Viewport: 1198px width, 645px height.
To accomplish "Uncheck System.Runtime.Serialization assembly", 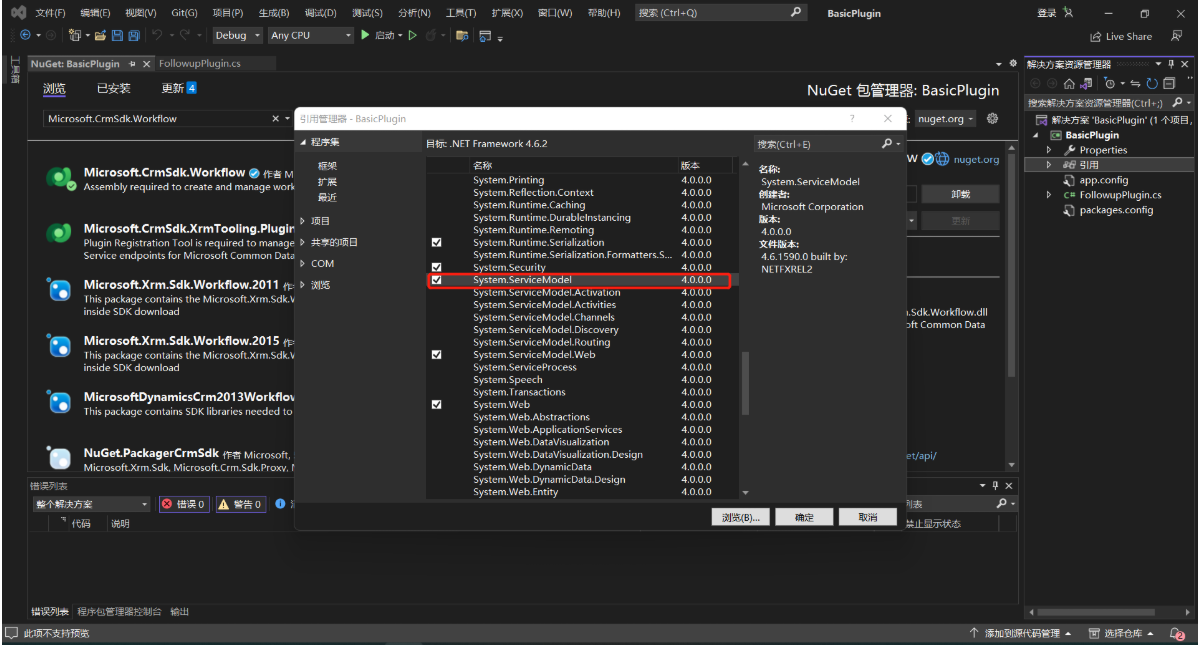I will tap(436, 242).
